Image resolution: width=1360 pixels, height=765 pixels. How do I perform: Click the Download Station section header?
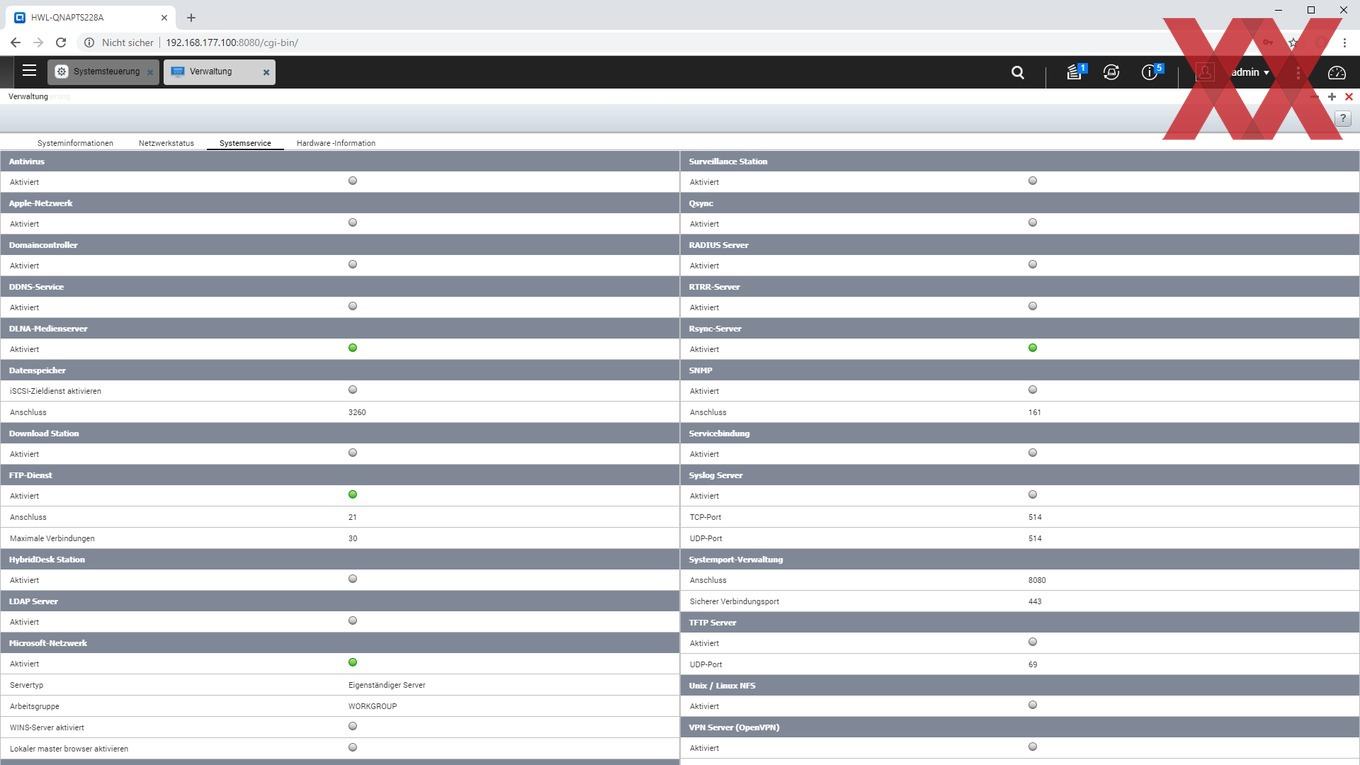340,433
